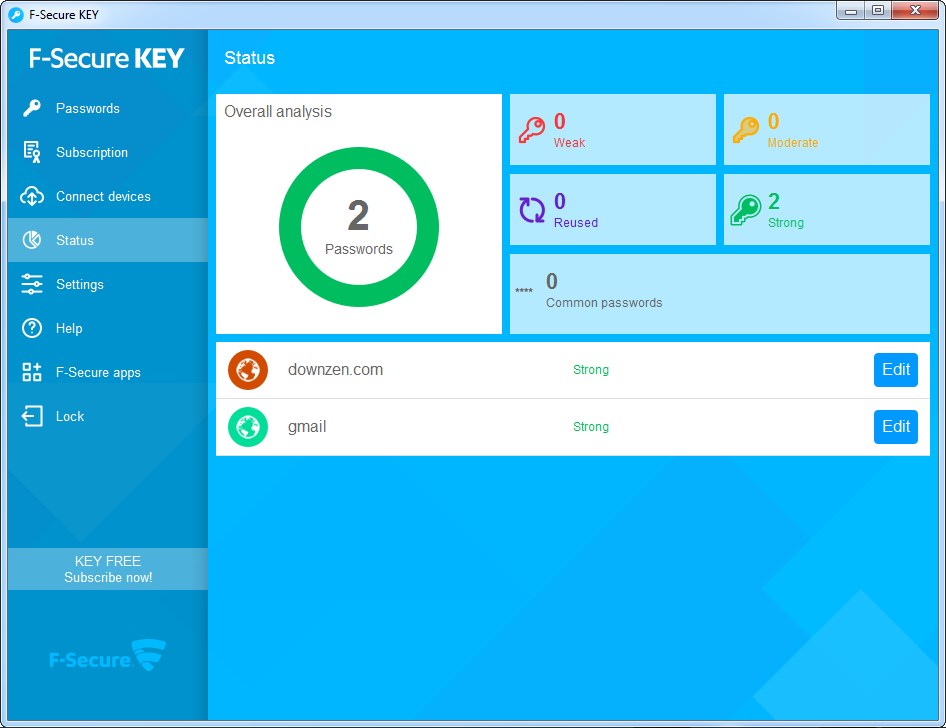Close the F-Secure KEY window
Viewport: 946px width, 728px height.
tap(915, 11)
